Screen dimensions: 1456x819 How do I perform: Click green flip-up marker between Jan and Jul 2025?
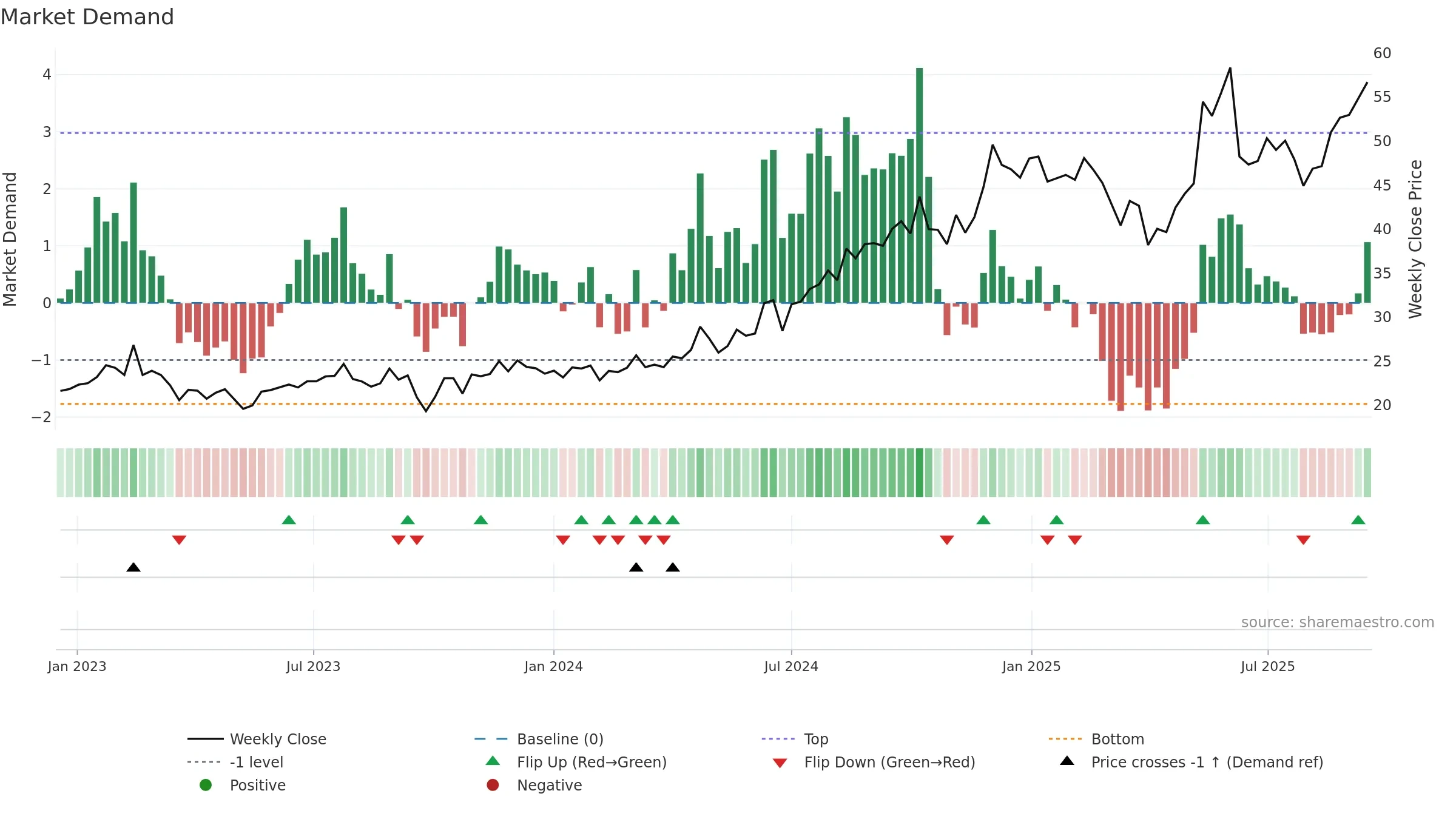[x=1203, y=520]
